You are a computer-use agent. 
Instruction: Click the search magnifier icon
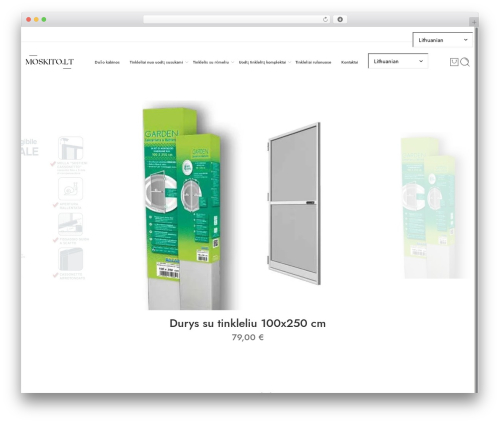(465, 62)
